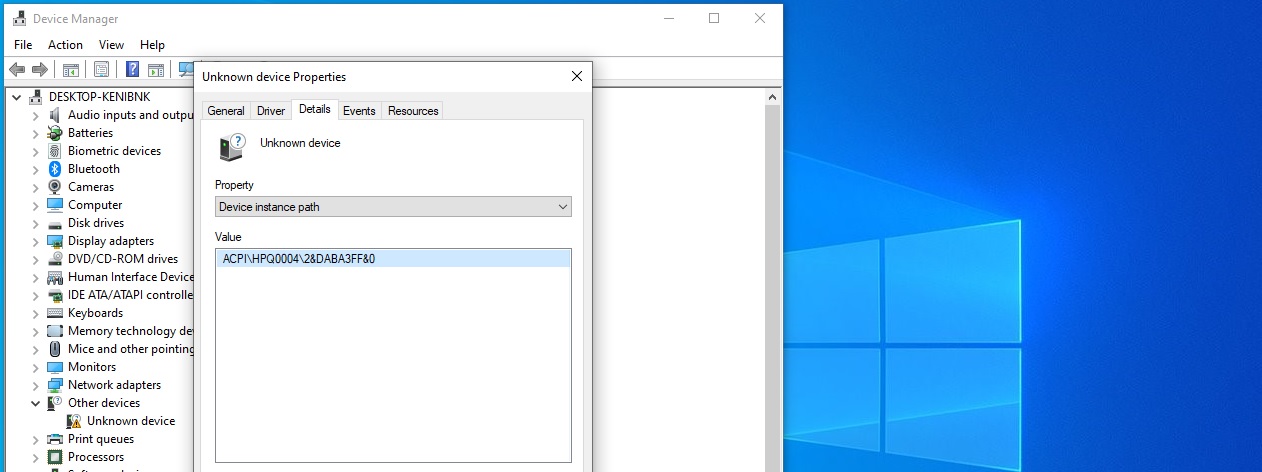Expand the Bluetooth node
Viewport: 1262px width, 472px height.
coord(35,169)
